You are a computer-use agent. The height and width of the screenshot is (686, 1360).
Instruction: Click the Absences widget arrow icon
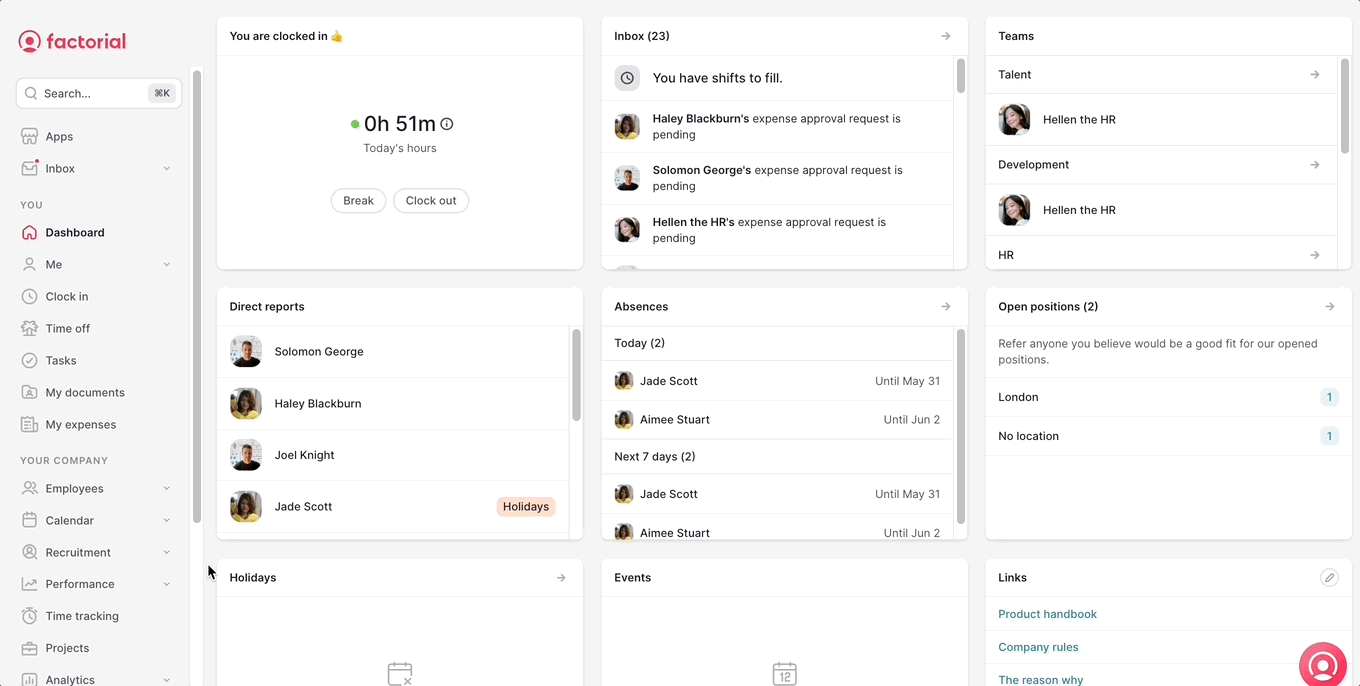click(945, 307)
